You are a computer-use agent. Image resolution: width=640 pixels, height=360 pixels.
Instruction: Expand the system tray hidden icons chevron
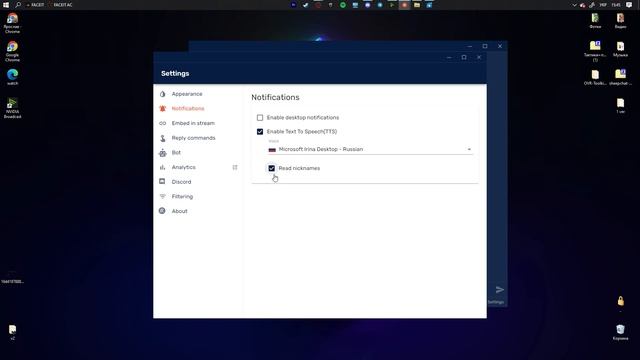[x=574, y=5]
